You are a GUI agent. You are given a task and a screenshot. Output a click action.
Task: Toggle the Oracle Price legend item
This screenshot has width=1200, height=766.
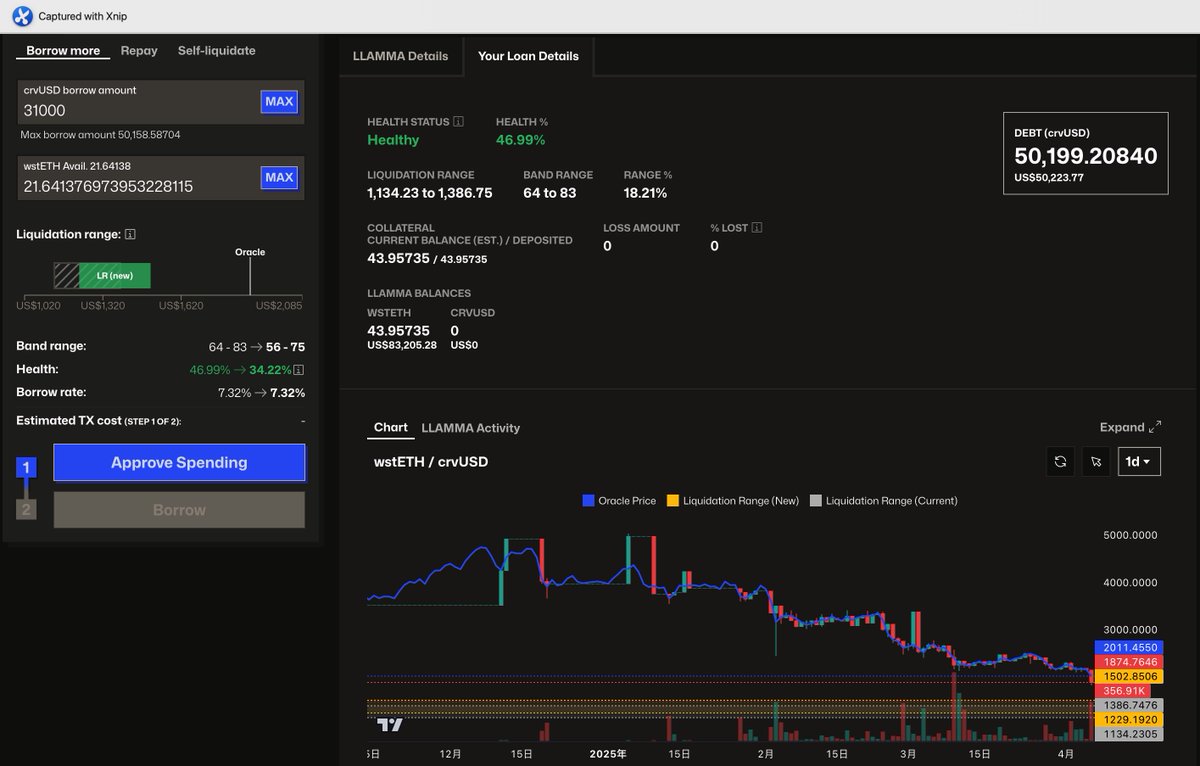pyautogui.click(x=619, y=500)
